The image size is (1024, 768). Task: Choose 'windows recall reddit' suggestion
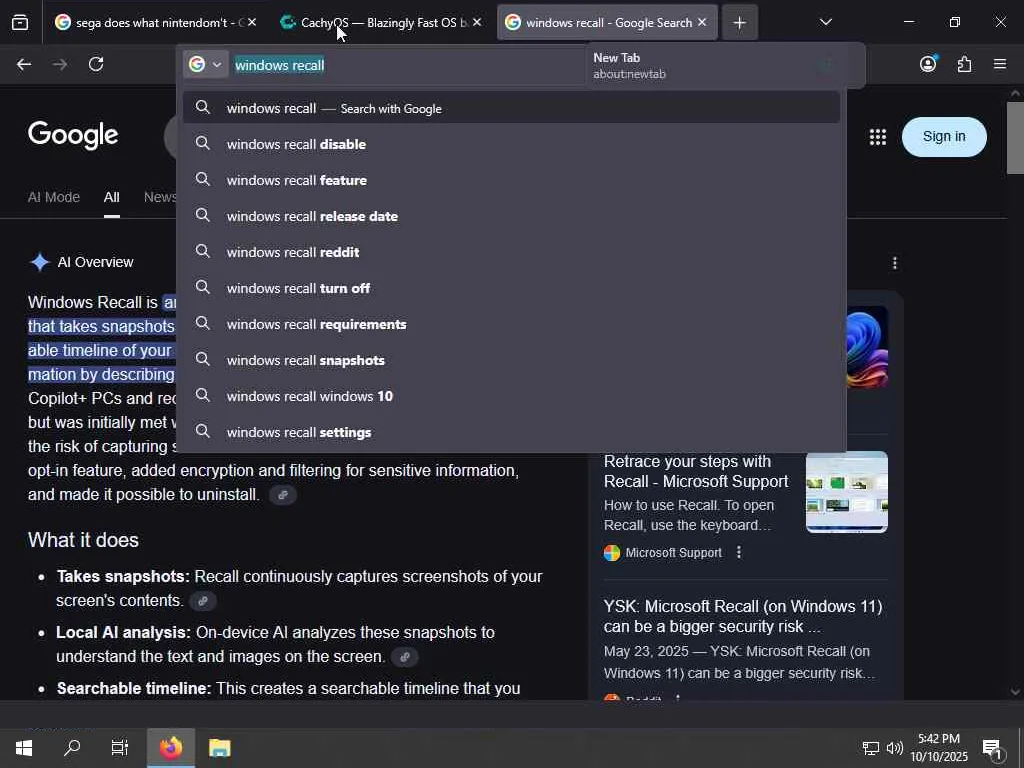click(511, 251)
